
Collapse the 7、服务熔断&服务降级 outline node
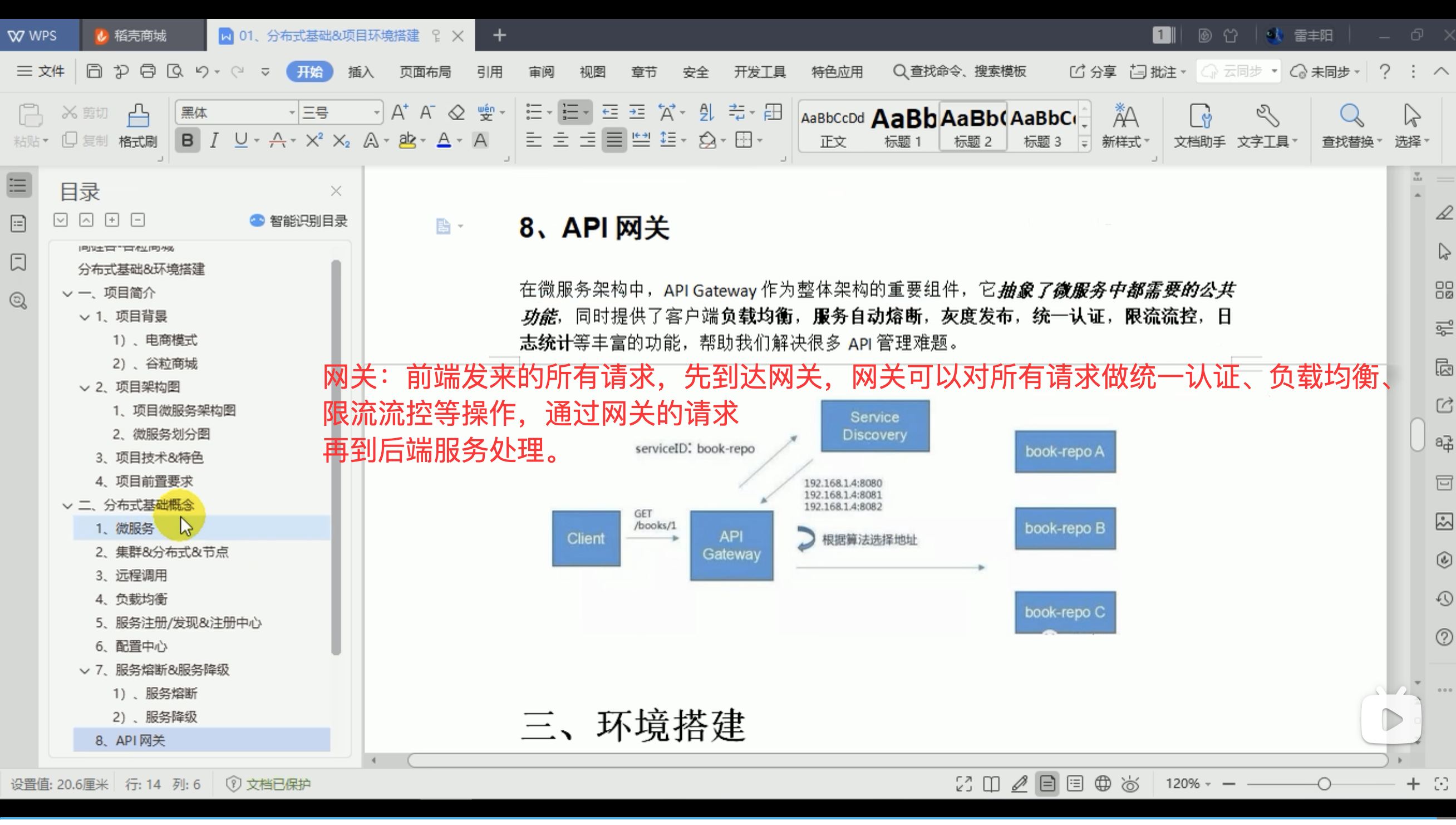click(85, 670)
